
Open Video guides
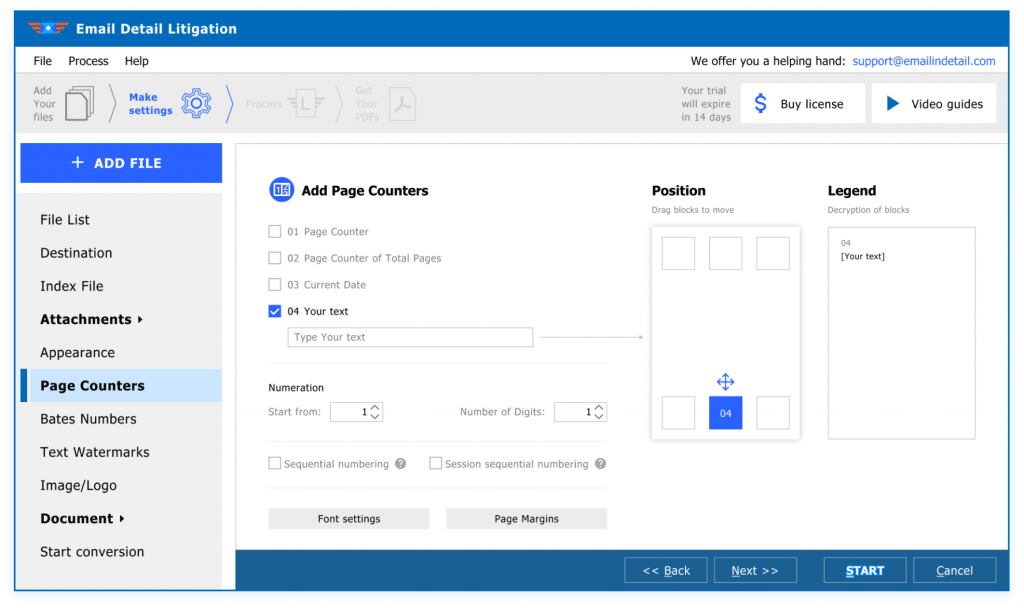[934, 103]
